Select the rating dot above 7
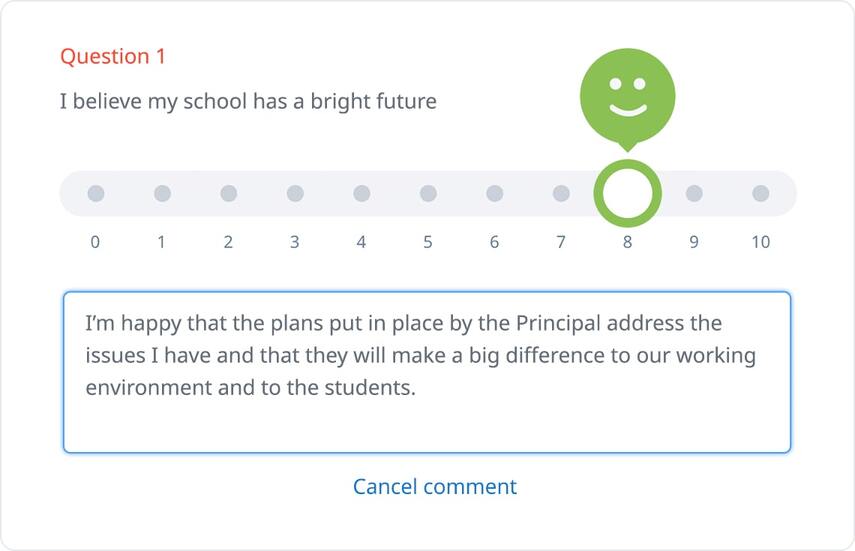855x551 pixels. tap(561, 194)
